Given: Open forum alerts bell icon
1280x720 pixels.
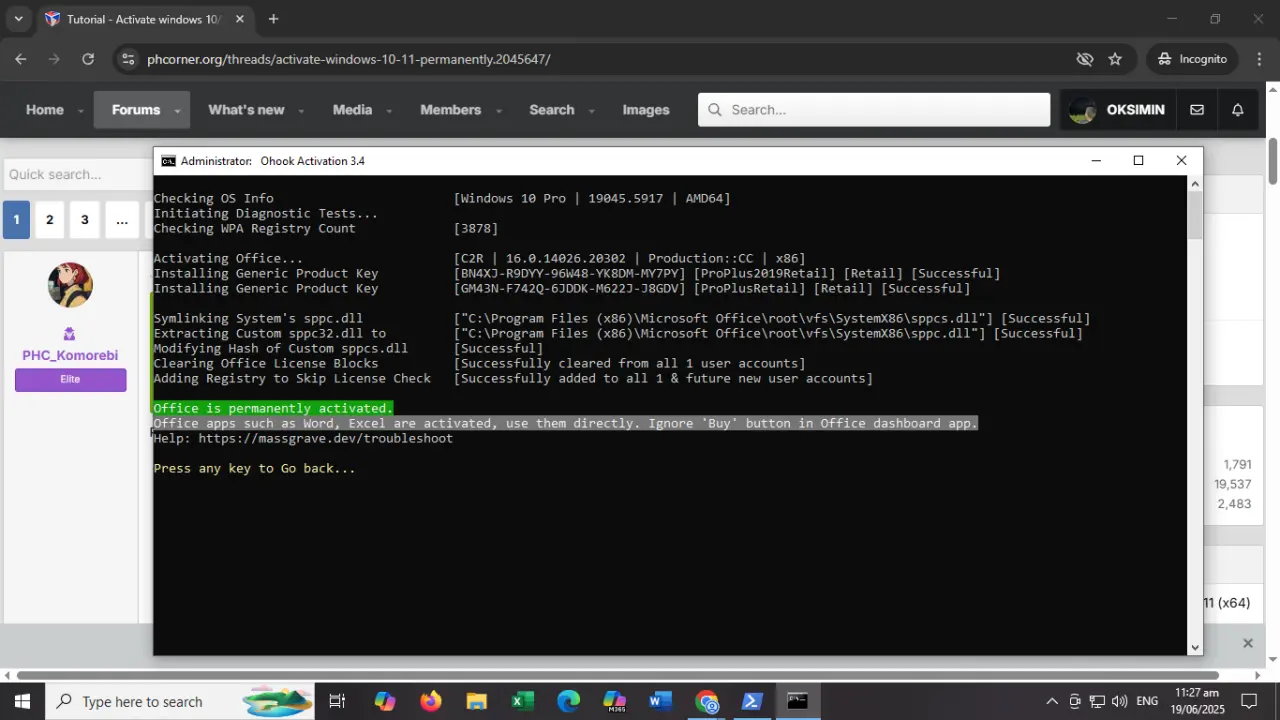Looking at the screenshot, I should tap(1238, 110).
